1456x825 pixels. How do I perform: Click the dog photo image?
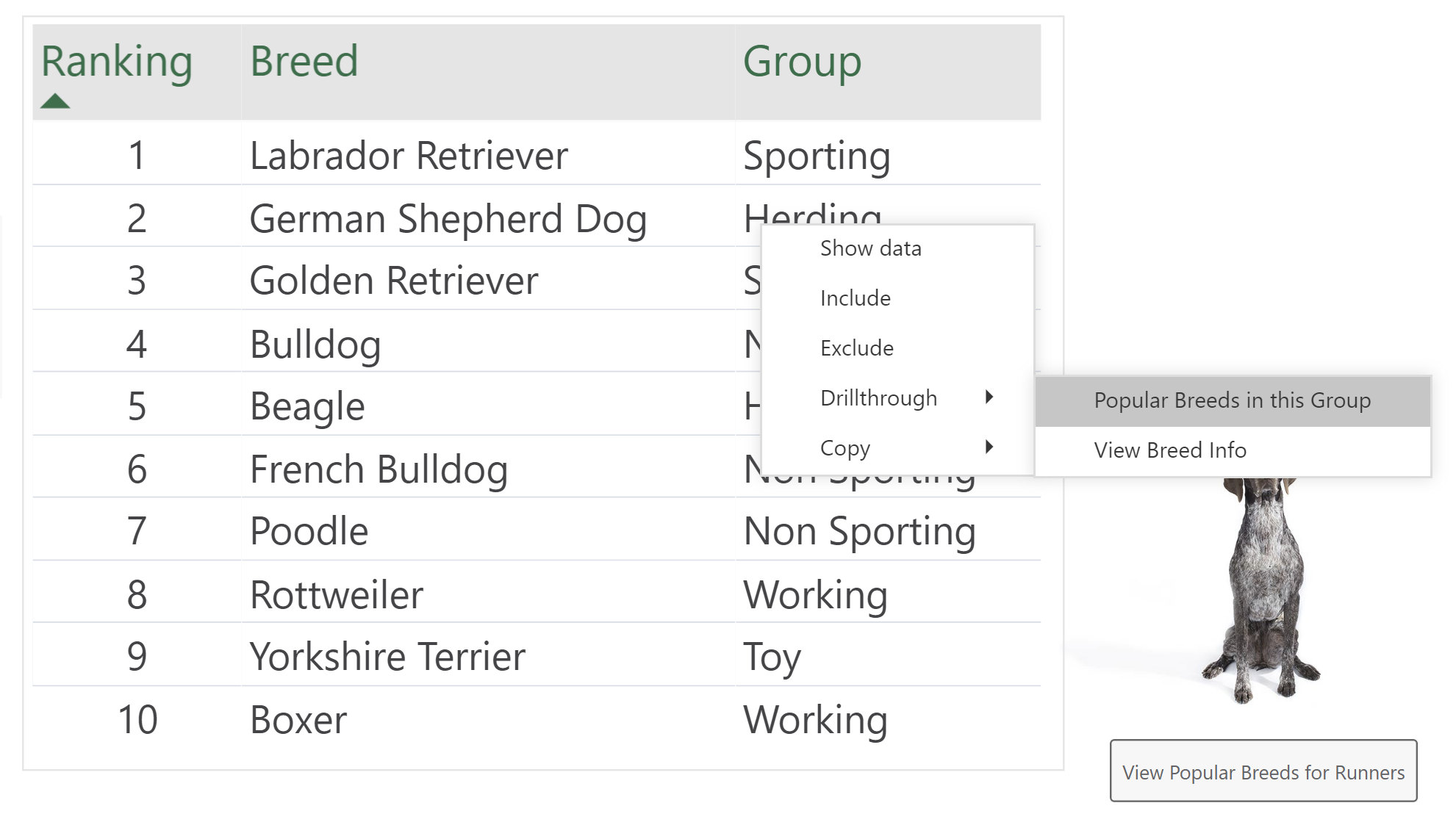pyautogui.click(x=1261, y=591)
